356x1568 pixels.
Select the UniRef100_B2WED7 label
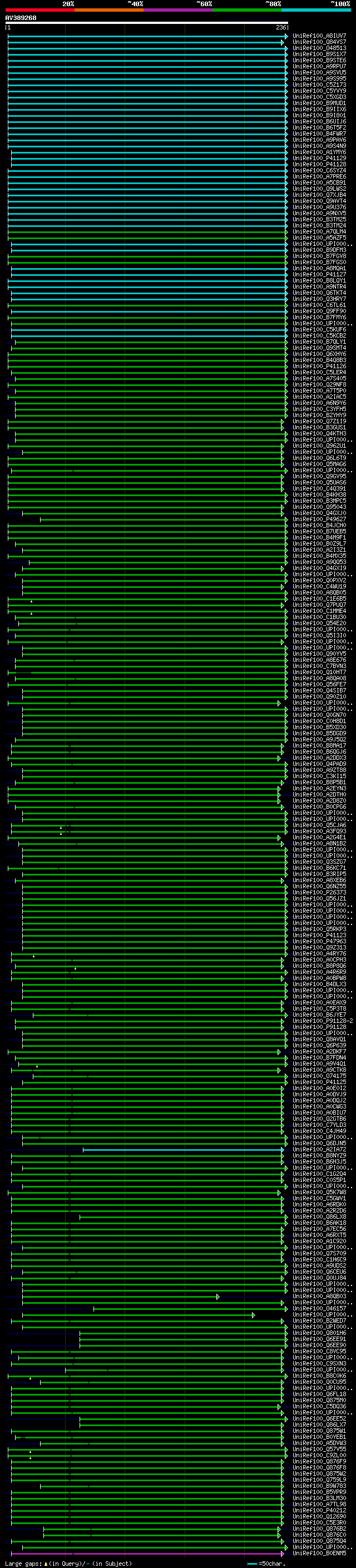pos(319,1321)
